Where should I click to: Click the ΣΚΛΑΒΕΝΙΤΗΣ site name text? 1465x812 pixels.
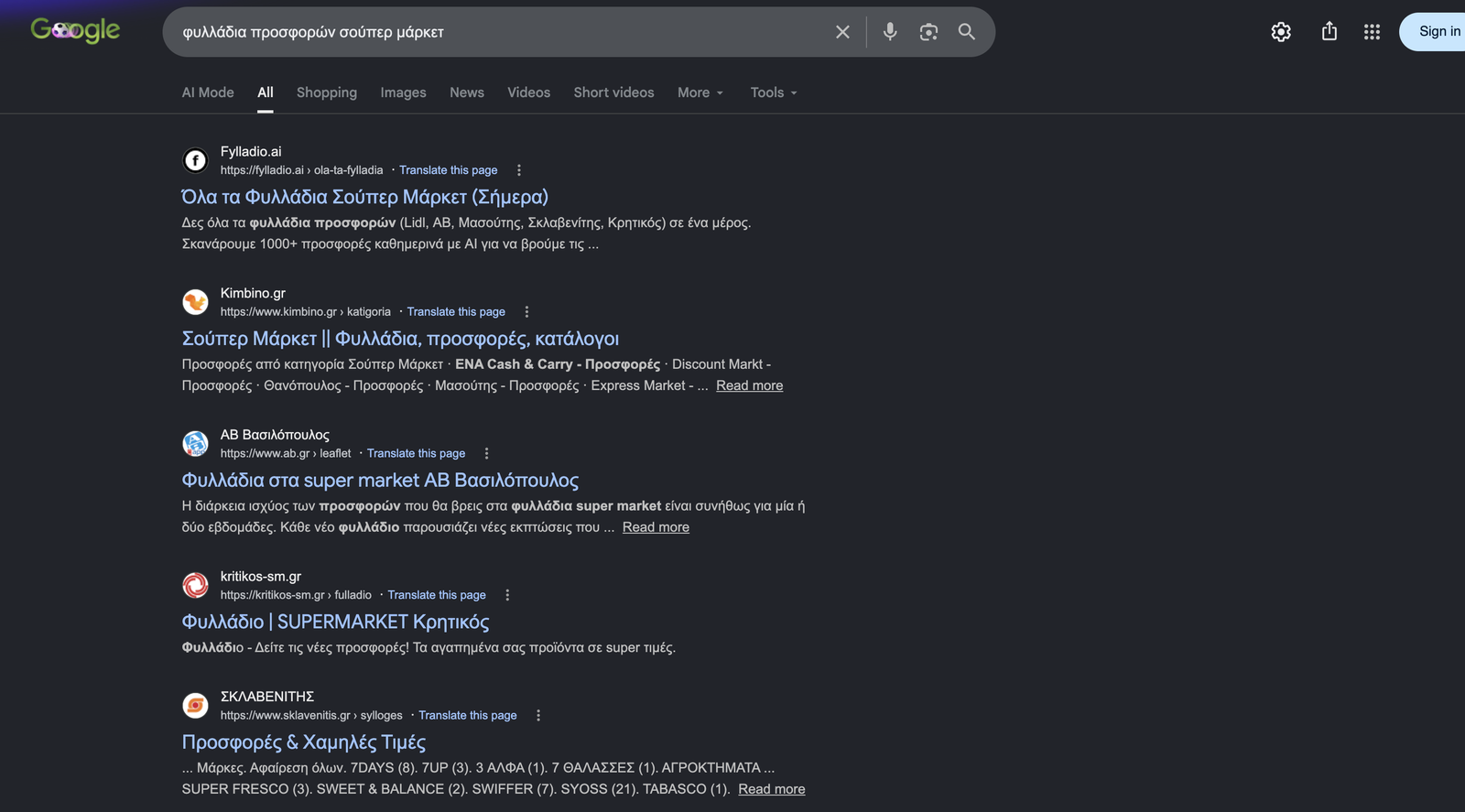point(267,697)
